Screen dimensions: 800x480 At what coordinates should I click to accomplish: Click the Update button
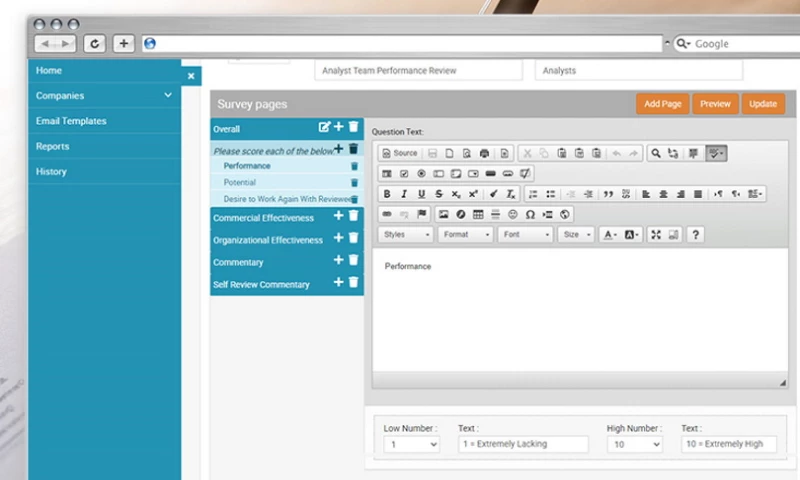[763, 104]
